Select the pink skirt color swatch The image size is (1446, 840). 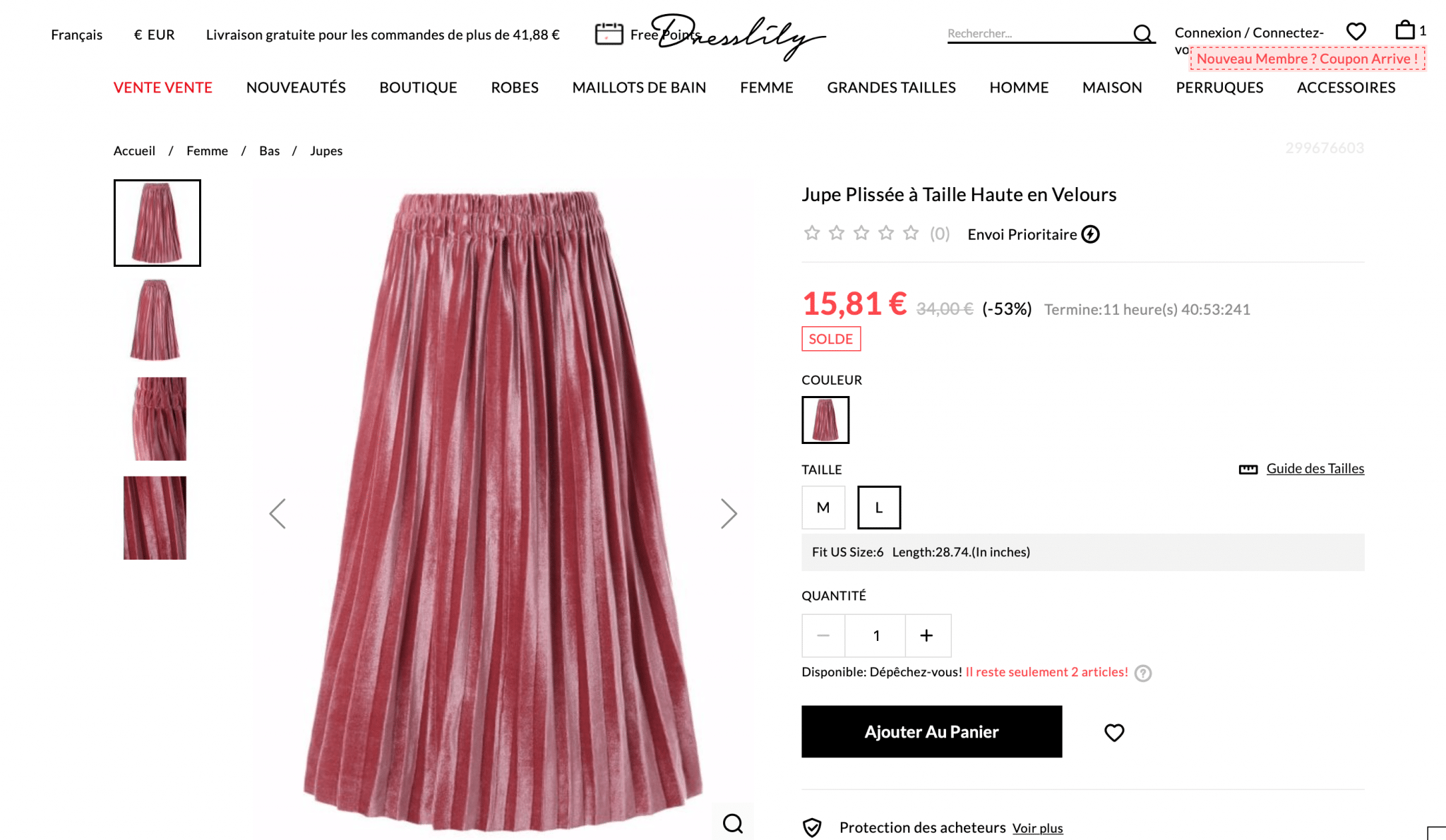pos(825,420)
